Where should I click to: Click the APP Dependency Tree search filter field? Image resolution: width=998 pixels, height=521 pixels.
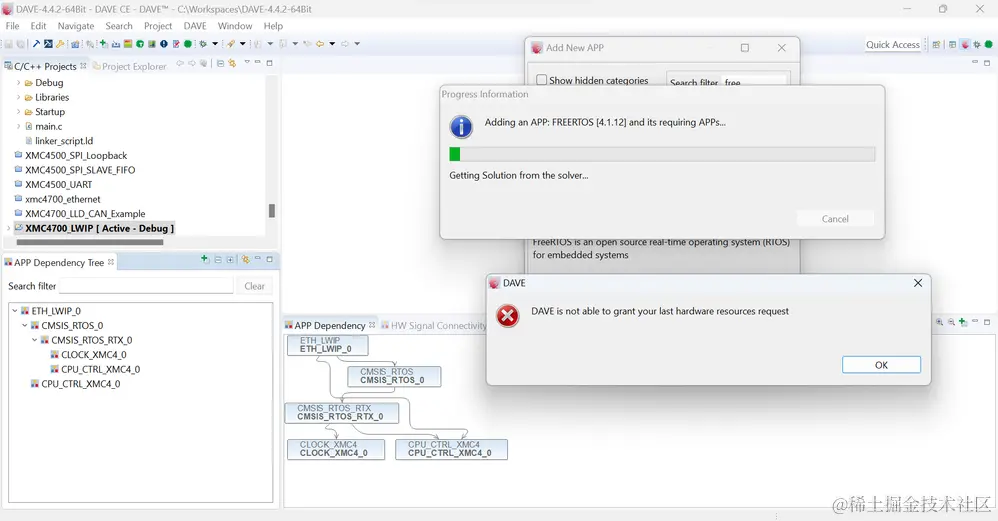point(146,286)
